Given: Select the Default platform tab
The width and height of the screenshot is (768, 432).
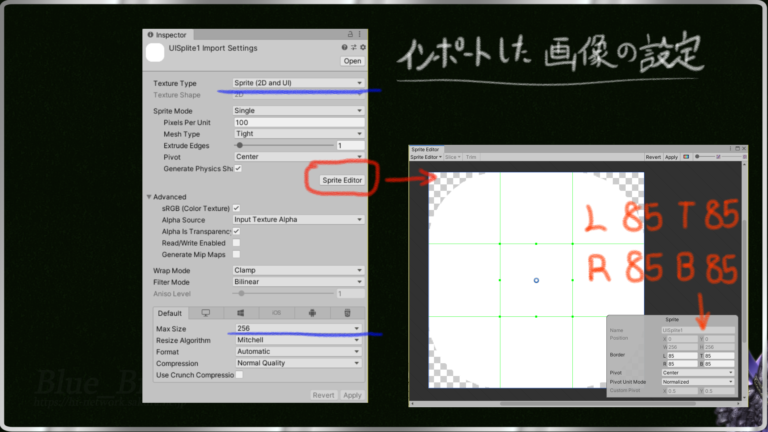Looking at the screenshot, I should pos(169,313).
